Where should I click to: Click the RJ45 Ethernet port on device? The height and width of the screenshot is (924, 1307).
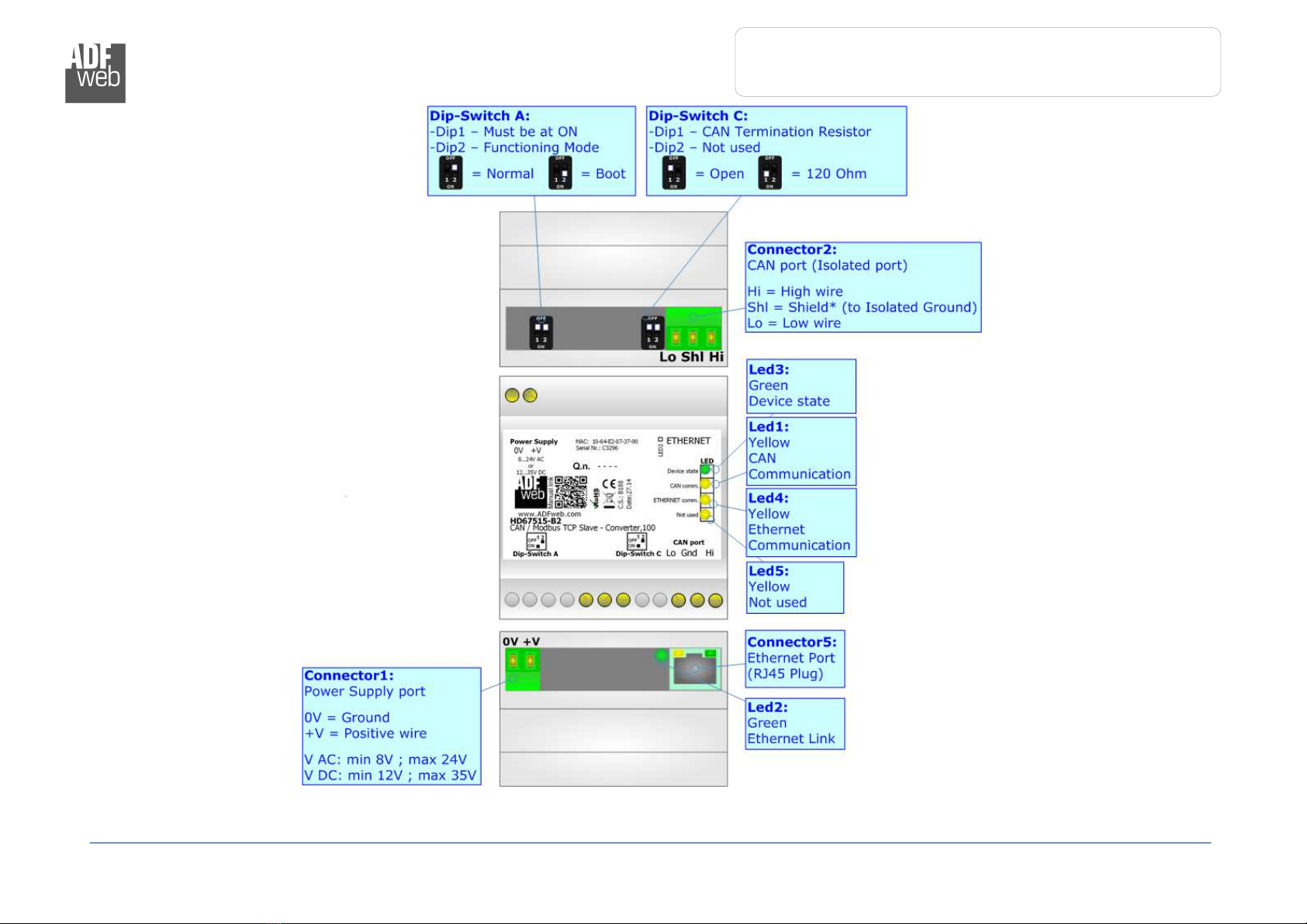coord(696,668)
